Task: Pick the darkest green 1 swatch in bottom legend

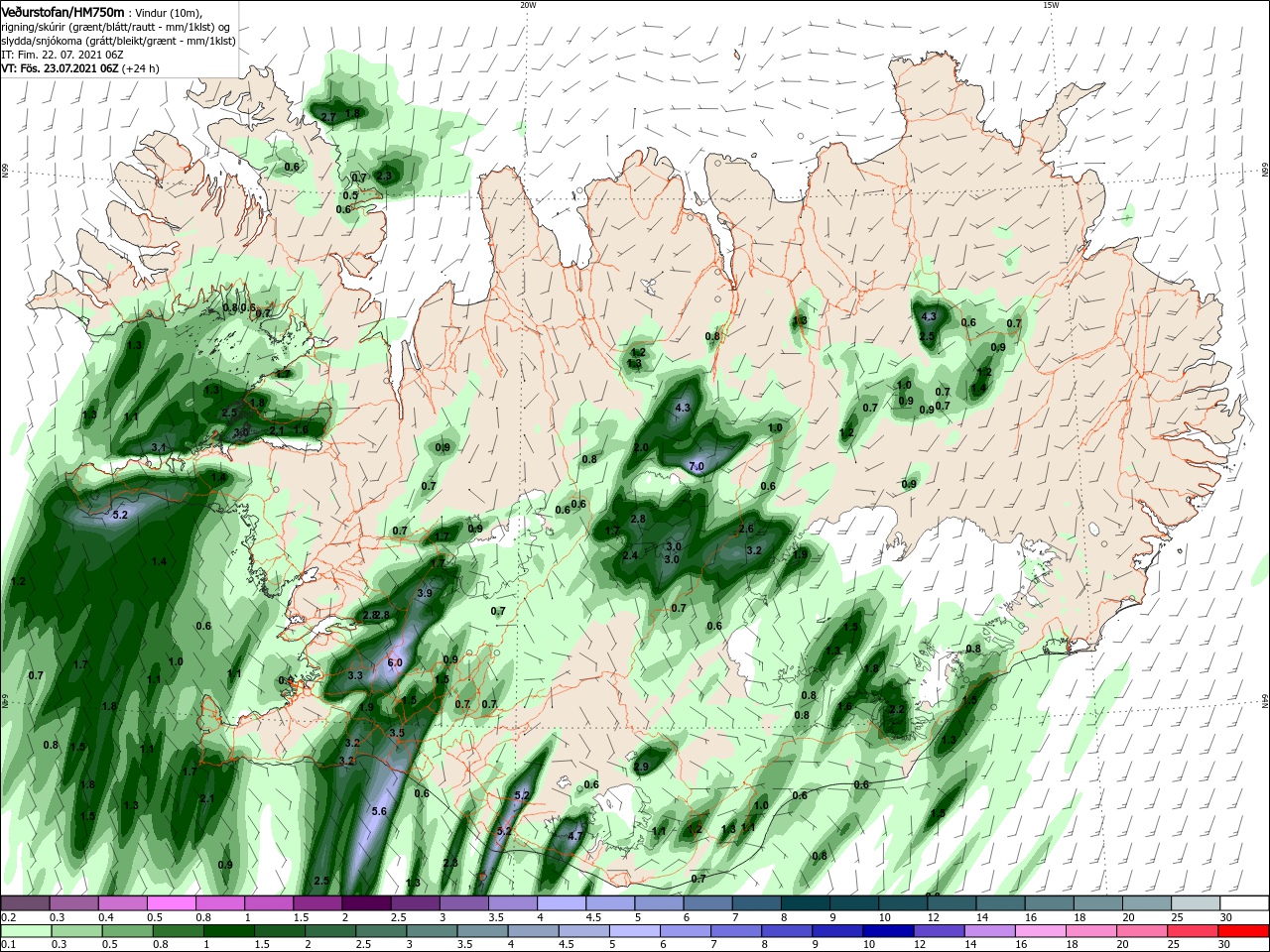Action: point(230,931)
